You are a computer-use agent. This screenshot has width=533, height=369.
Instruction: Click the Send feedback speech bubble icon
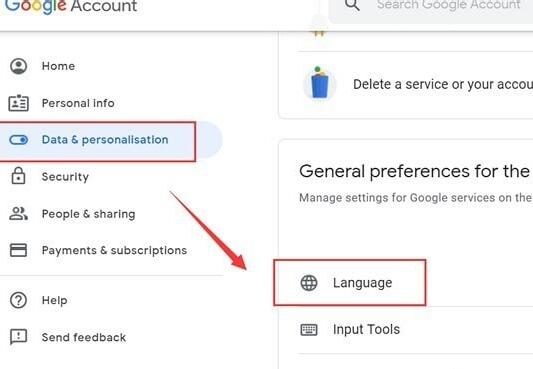click(x=18, y=337)
